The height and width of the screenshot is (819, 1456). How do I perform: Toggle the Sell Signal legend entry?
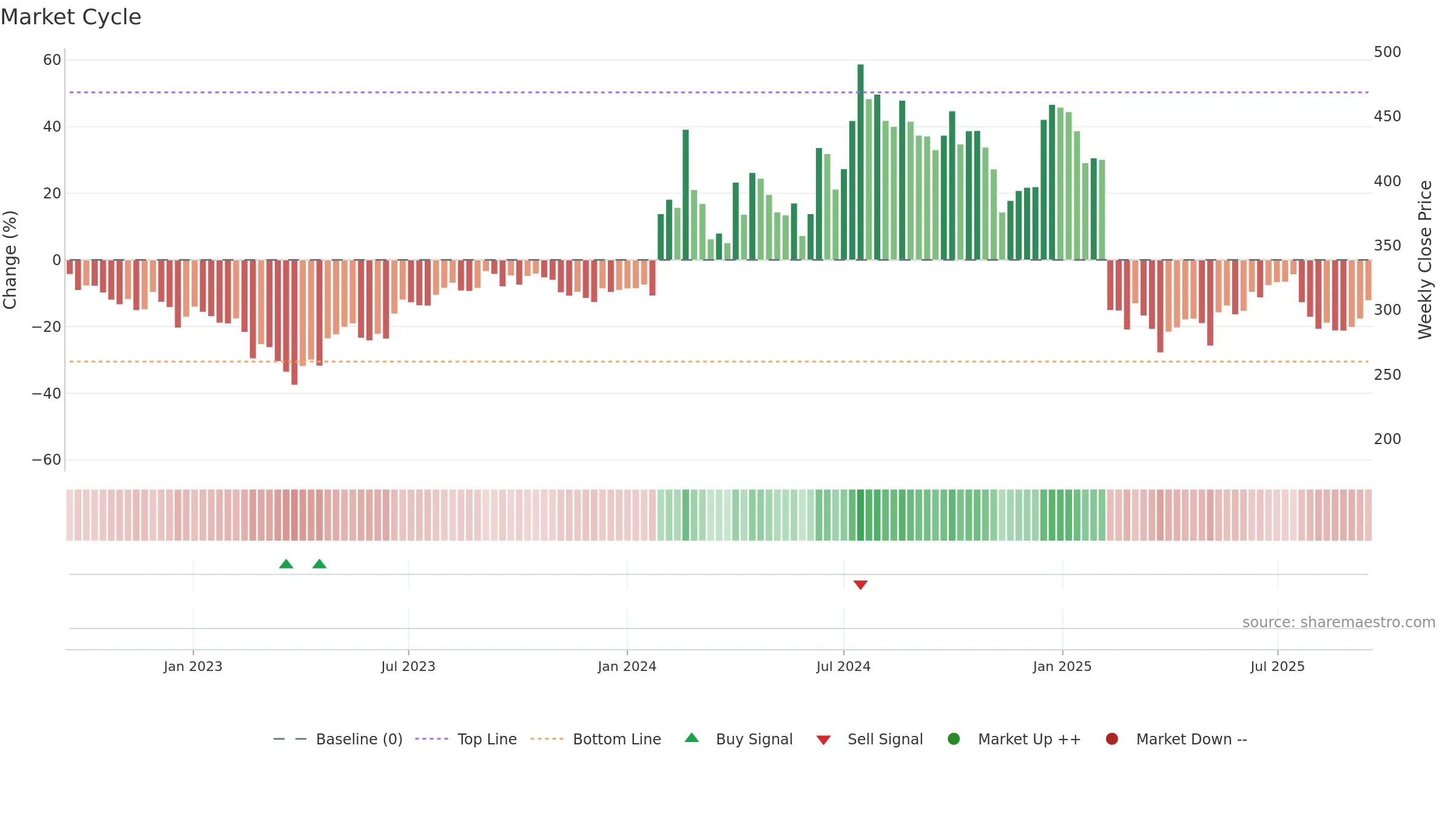[869, 739]
